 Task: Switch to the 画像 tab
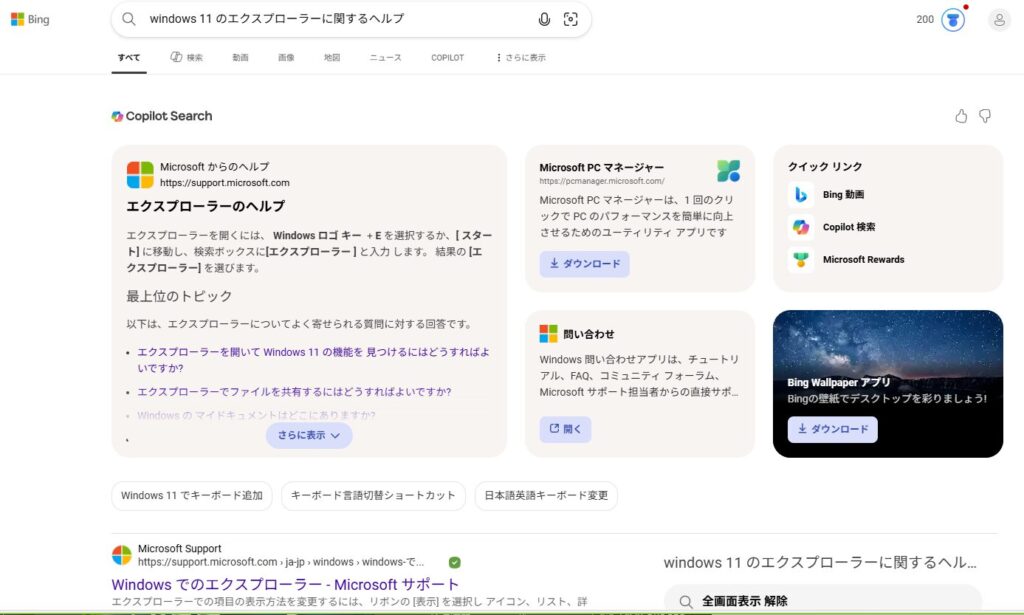tap(286, 57)
